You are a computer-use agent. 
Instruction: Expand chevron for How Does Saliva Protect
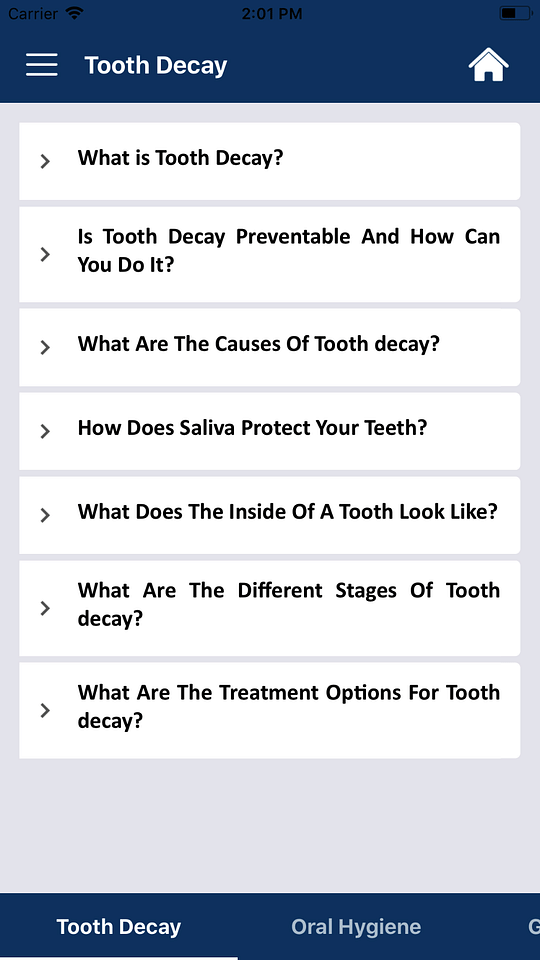click(x=45, y=432)
